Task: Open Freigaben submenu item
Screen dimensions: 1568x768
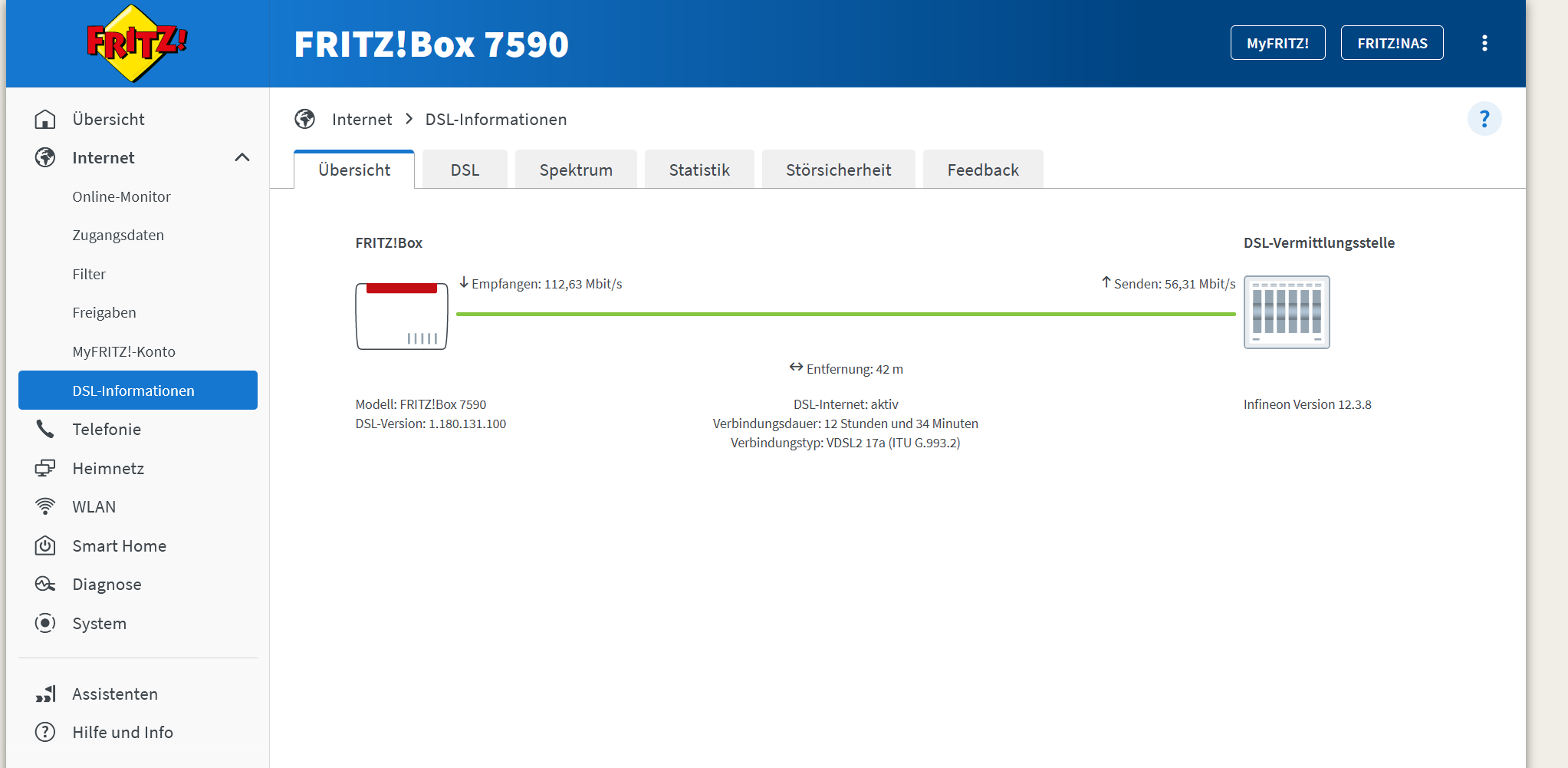Action: click(x=138, y=313)
